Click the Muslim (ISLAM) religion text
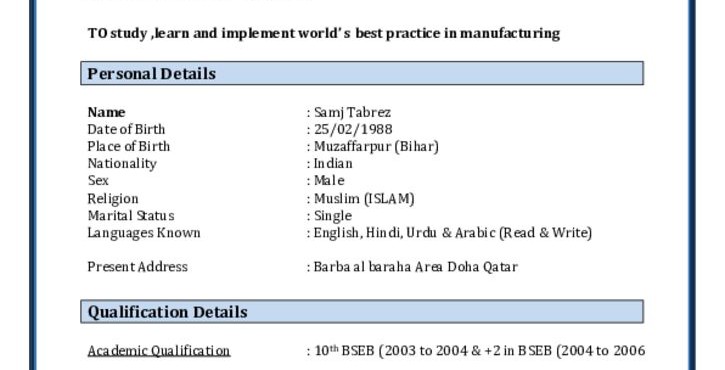This screenshot has height=370, width=725. (364, 198)
